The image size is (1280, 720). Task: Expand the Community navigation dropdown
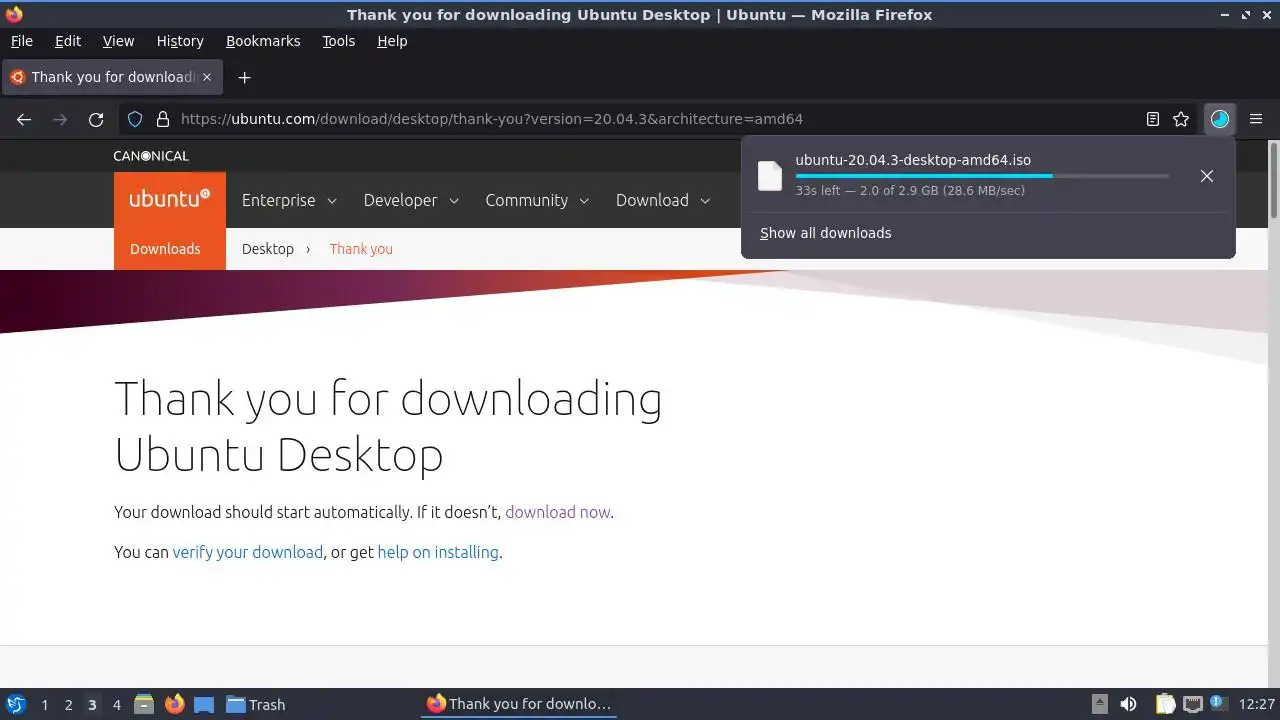pyautogui.click(x=537, y=200)
